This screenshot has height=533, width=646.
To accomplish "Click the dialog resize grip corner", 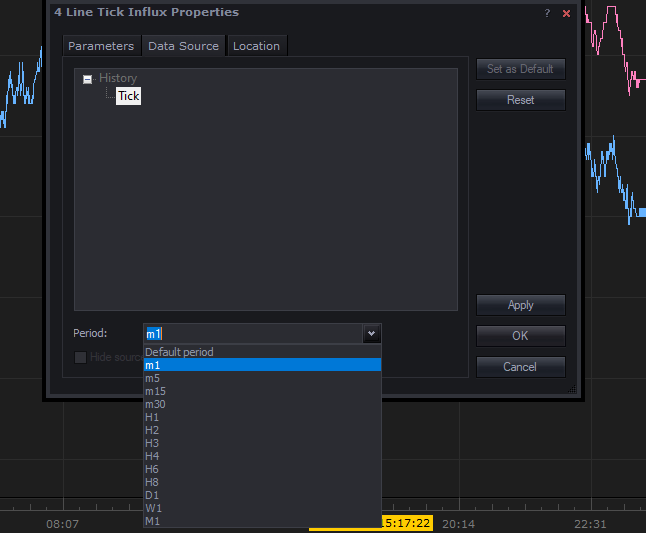I will [x=572, y=389].
